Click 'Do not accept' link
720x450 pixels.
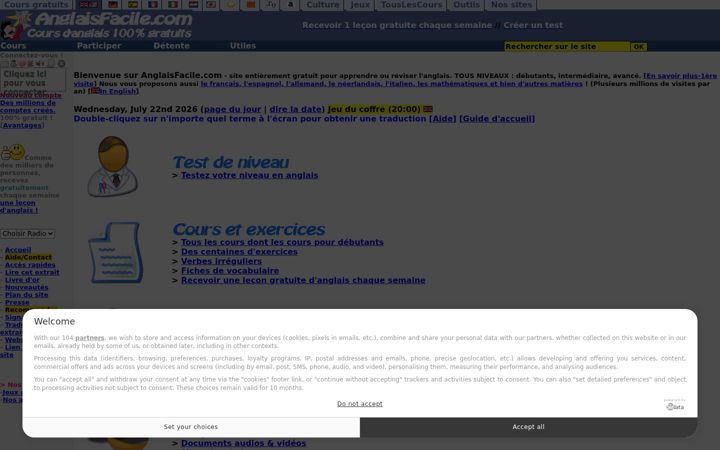(360, 404)
